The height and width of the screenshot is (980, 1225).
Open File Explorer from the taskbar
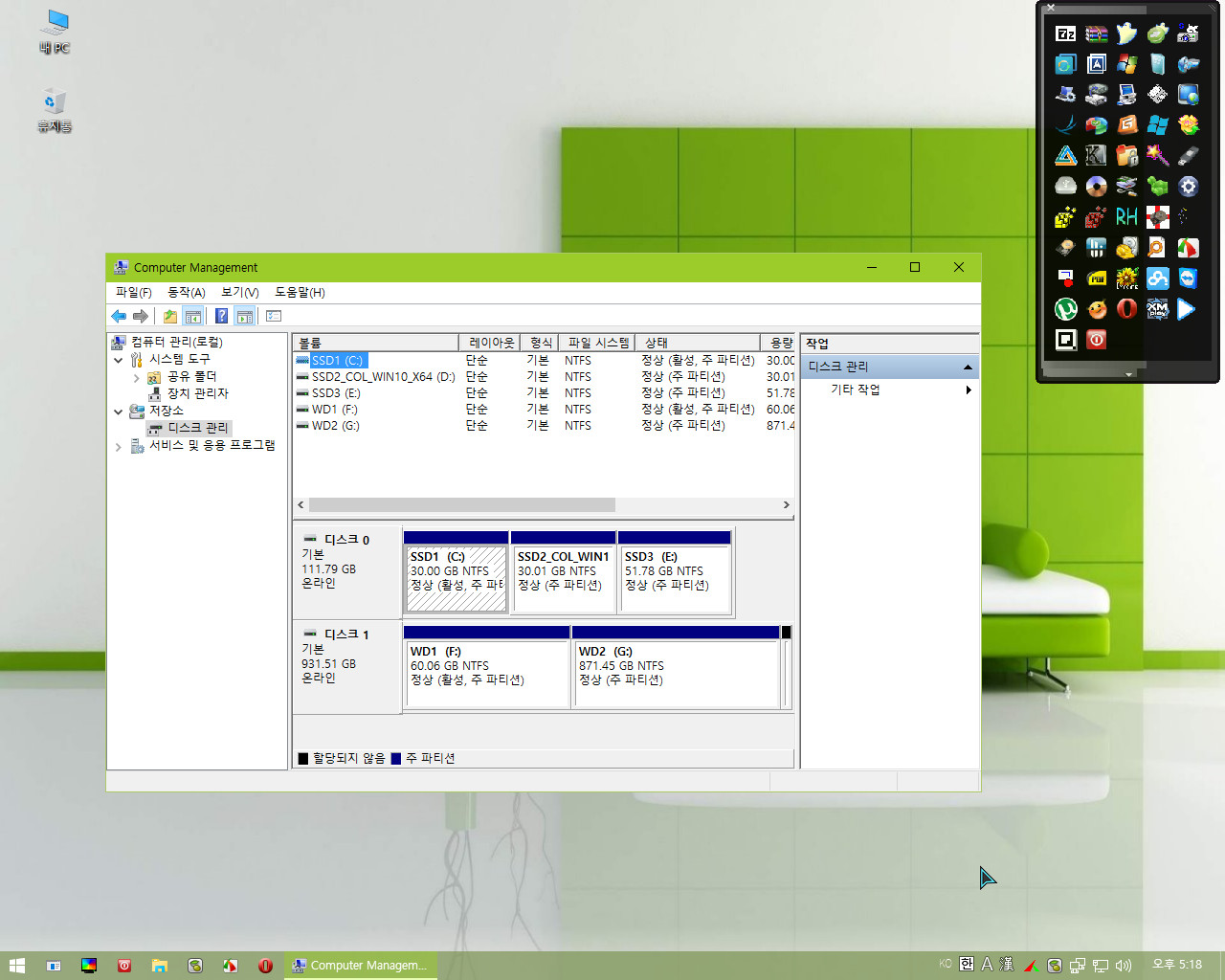[160, 966]
